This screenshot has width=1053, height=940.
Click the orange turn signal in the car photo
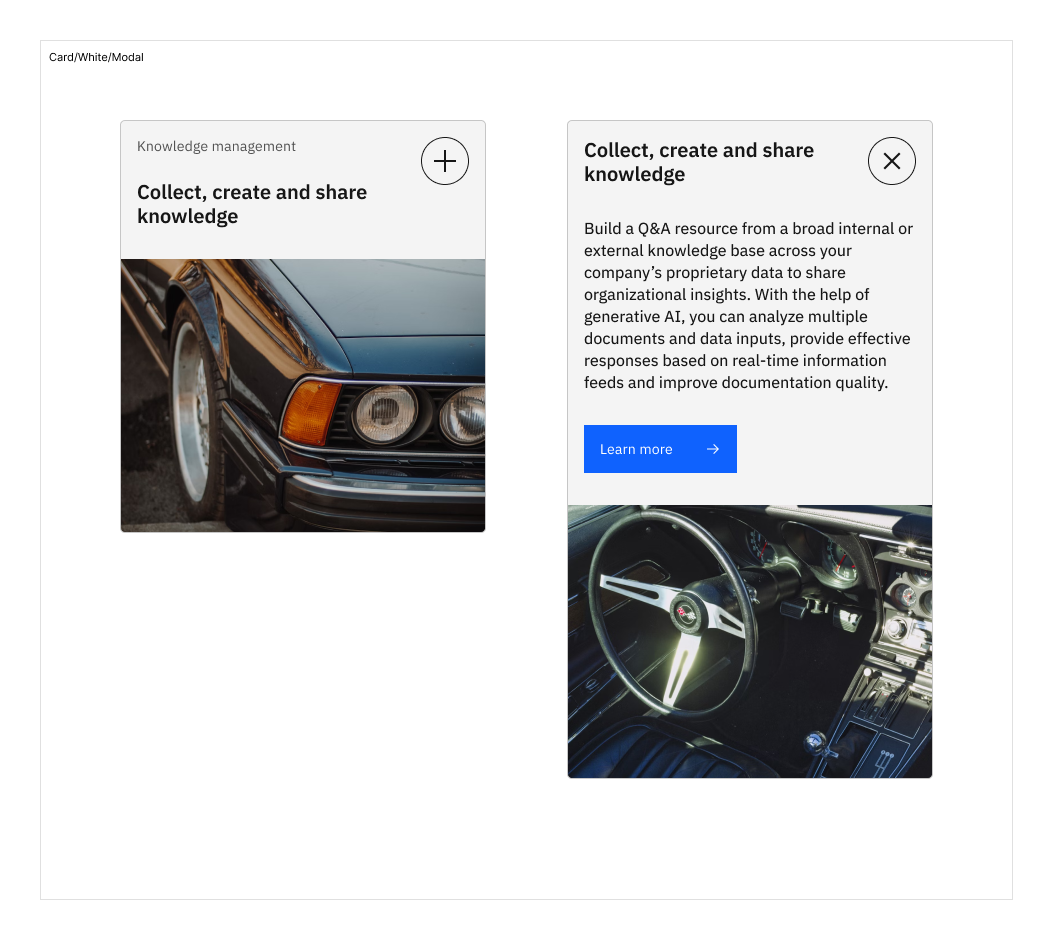pyautogui.click(x=310, y=412)
